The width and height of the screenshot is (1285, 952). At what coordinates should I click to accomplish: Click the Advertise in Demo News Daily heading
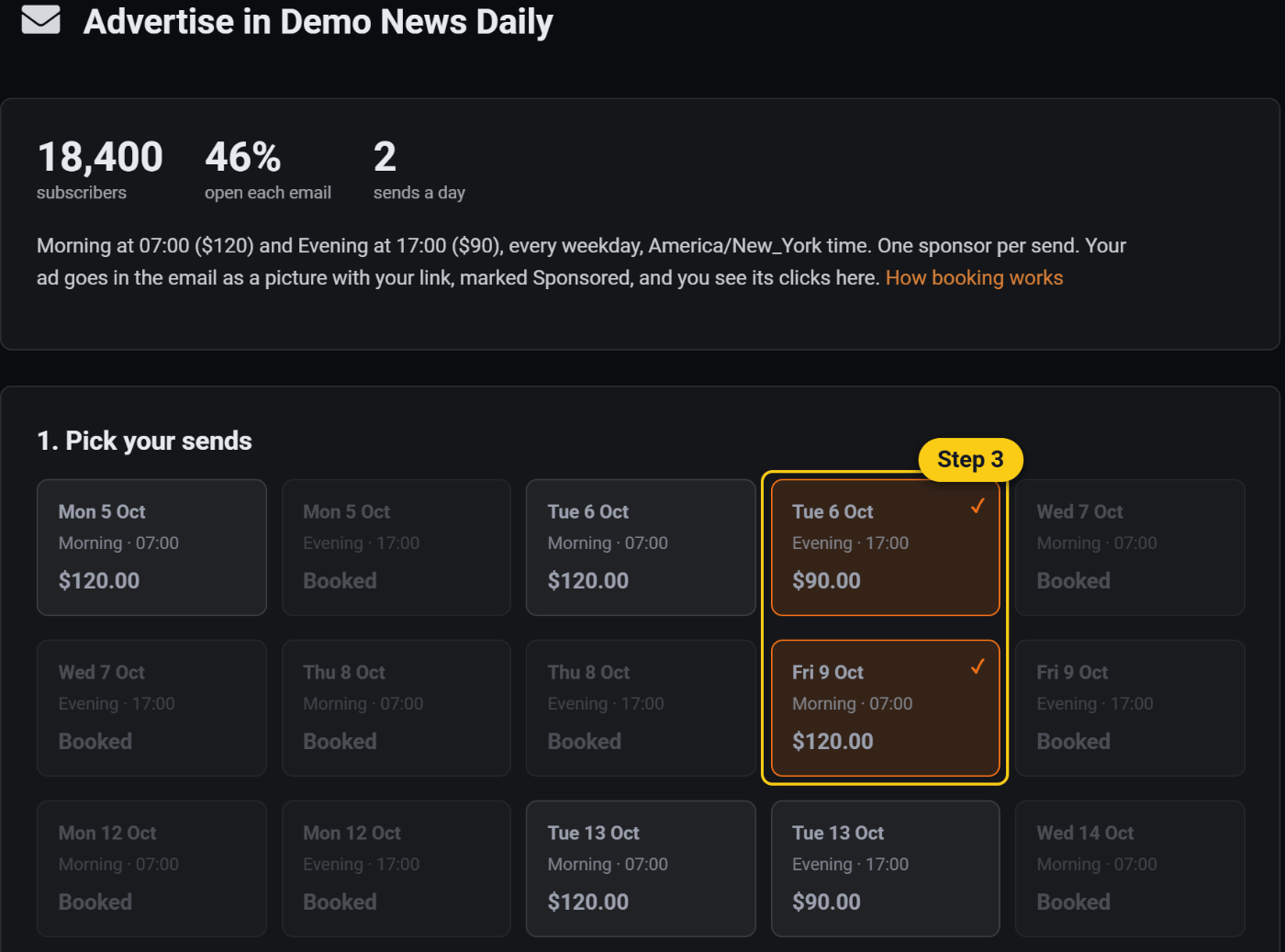318,21
